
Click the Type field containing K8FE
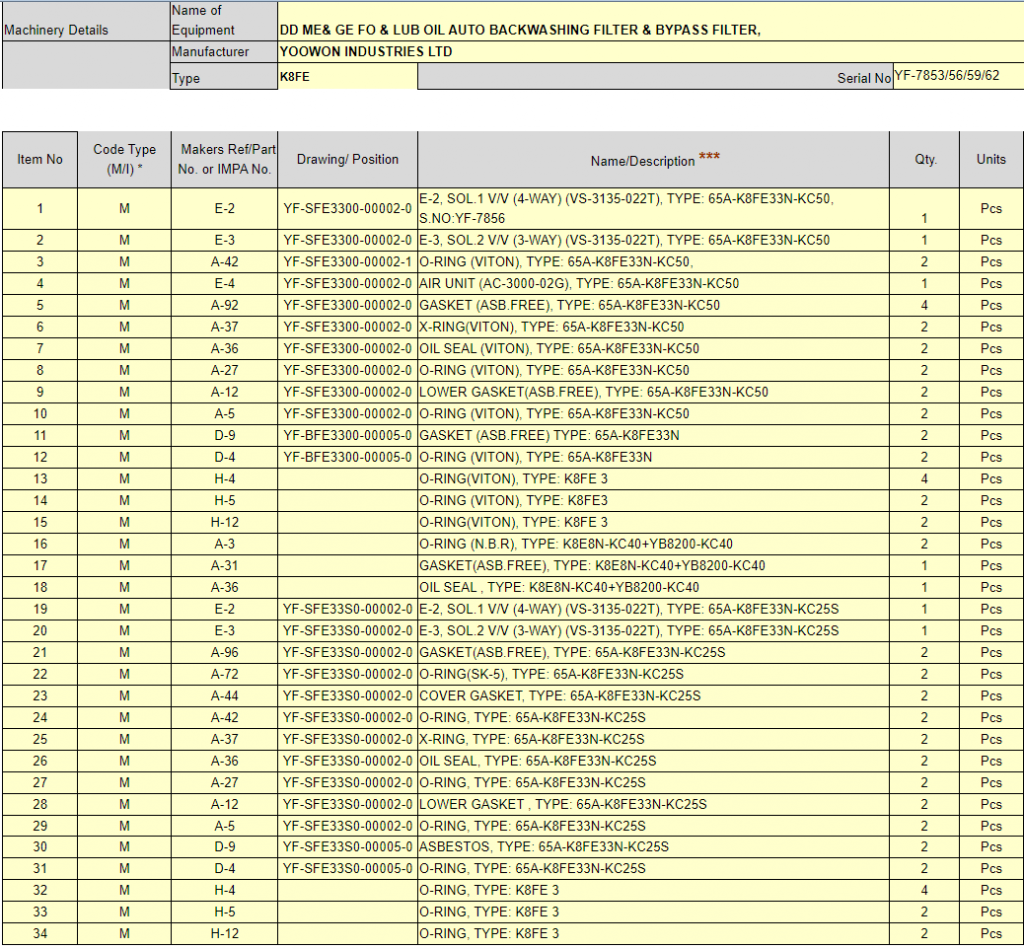click(x=347, y=78)
